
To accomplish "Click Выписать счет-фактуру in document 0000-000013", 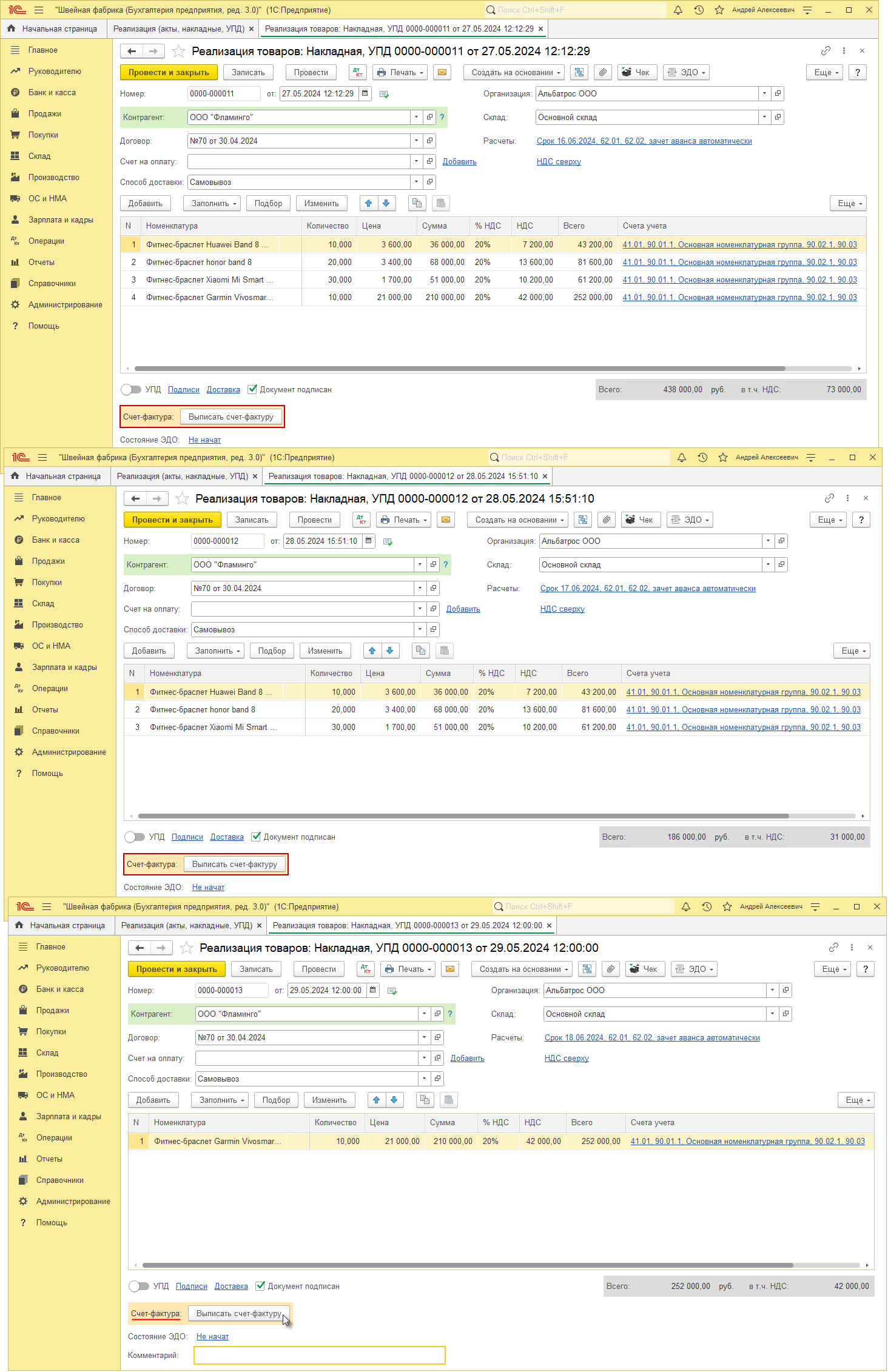I will click(239, 1313).
